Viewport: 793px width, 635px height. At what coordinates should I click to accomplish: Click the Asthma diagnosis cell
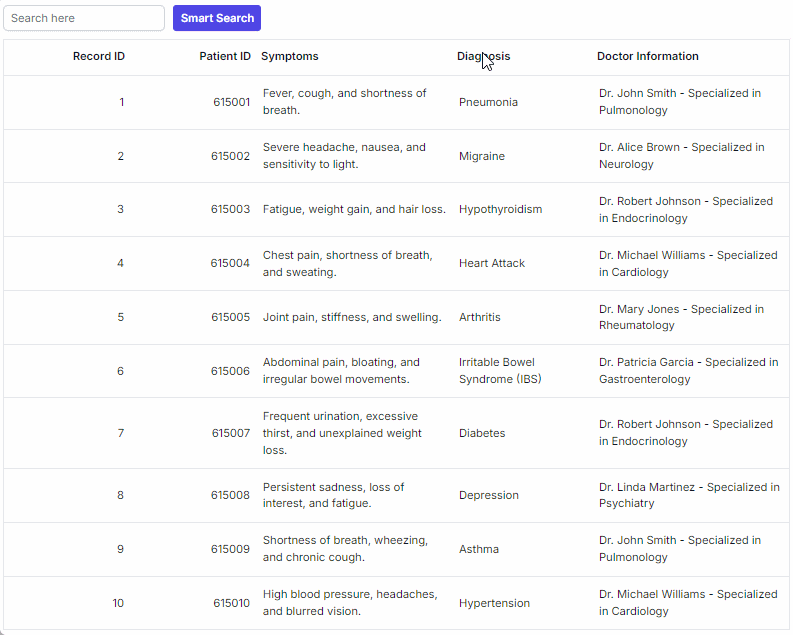pos(479,549)
